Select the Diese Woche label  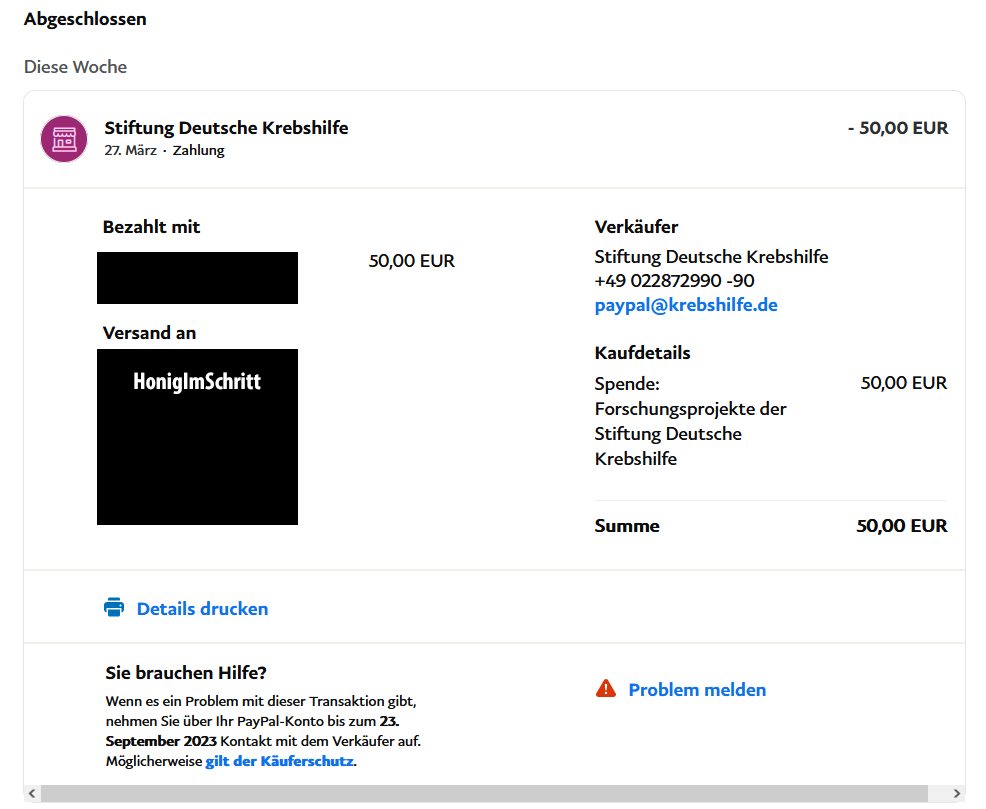click(x=75, y=67)
